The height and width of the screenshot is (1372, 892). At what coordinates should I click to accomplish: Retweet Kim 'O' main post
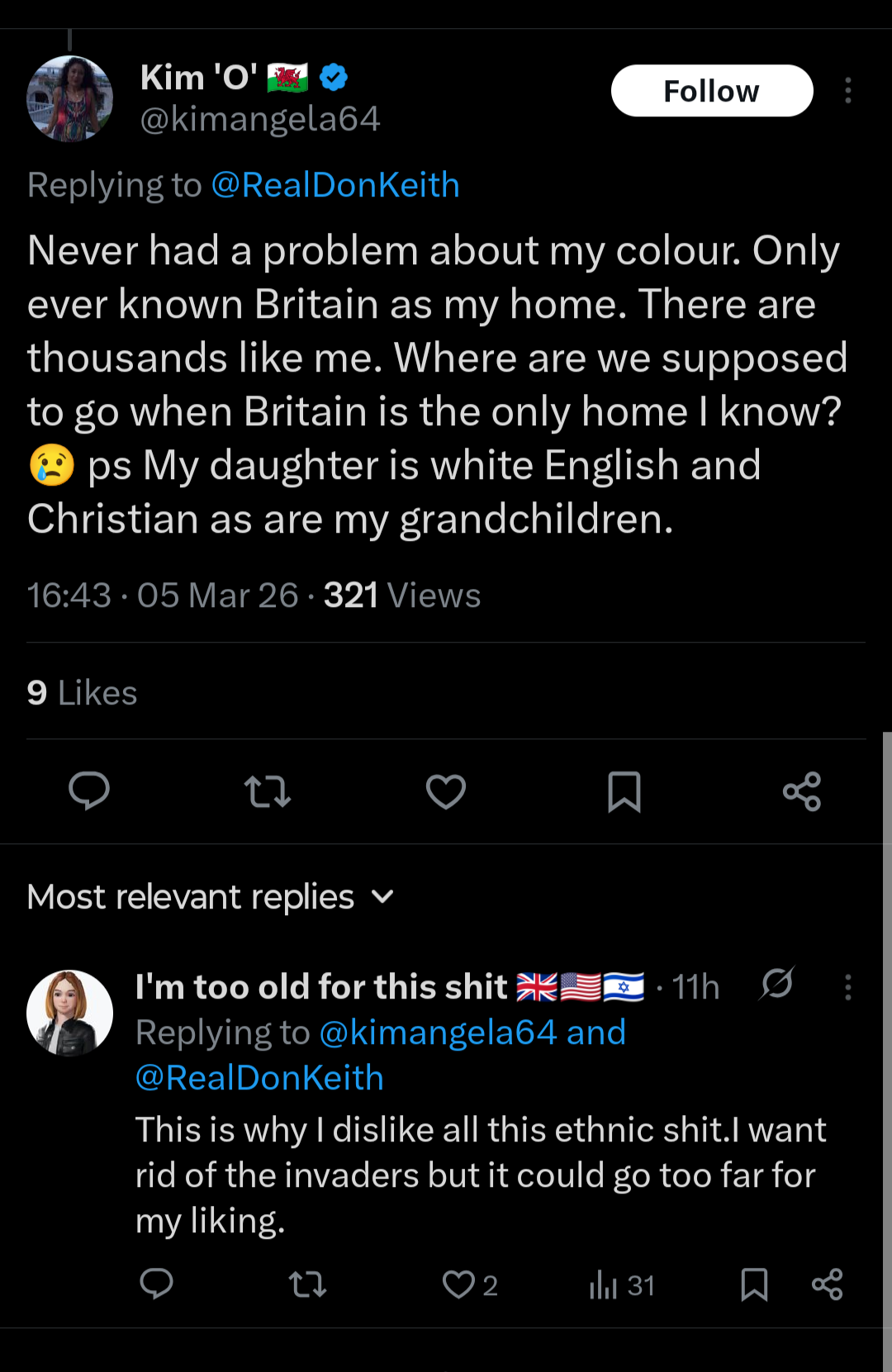click(x=268, y=791)
